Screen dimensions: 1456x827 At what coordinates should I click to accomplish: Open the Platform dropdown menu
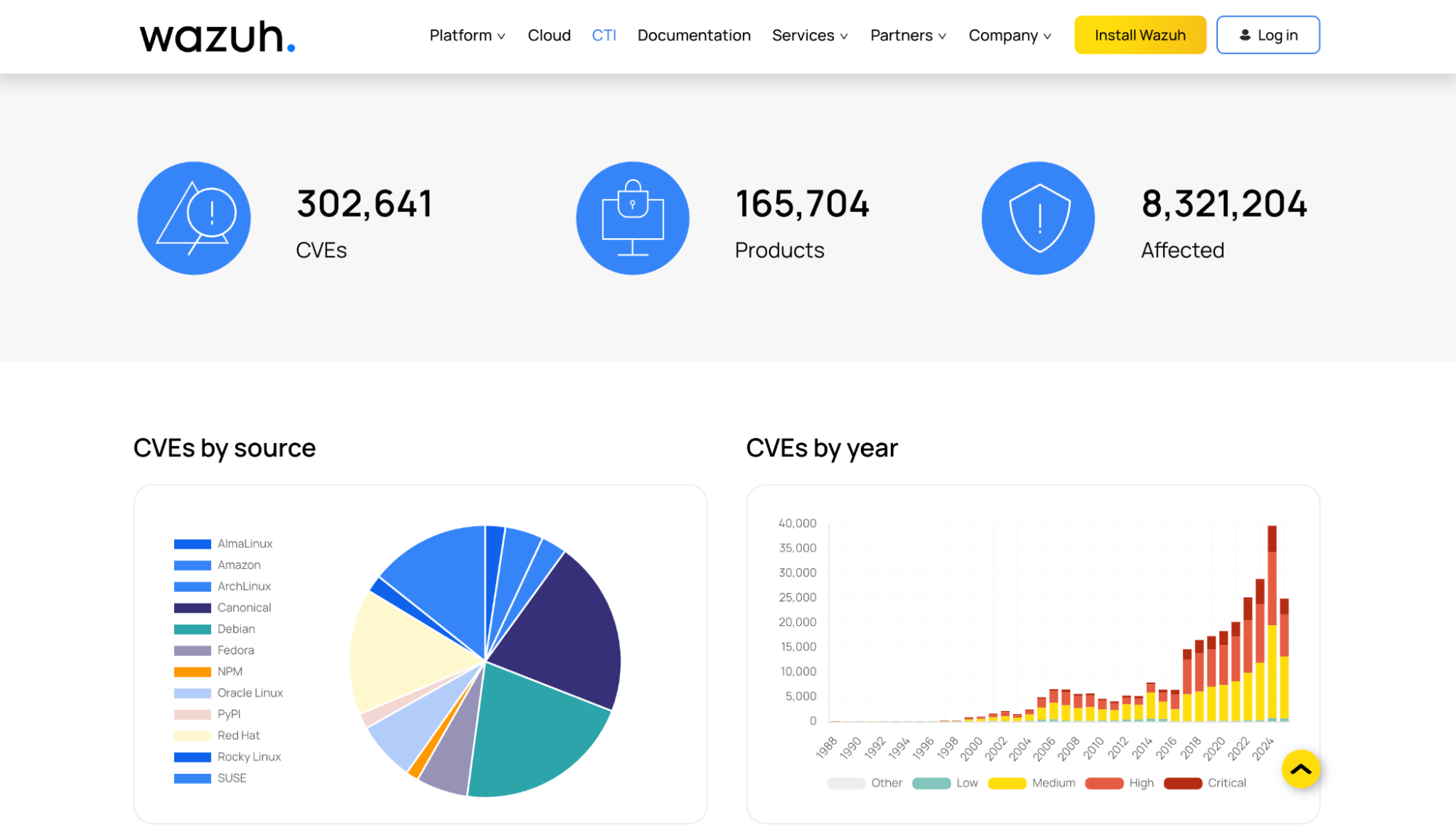(467, 35)
